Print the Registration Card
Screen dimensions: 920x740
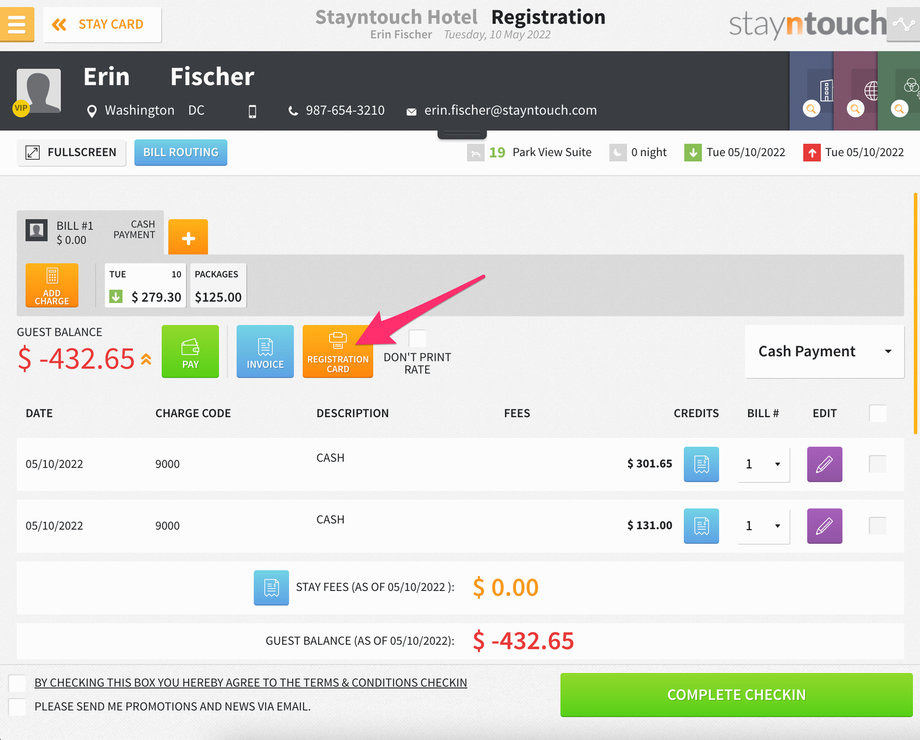[x=338, y=351]
